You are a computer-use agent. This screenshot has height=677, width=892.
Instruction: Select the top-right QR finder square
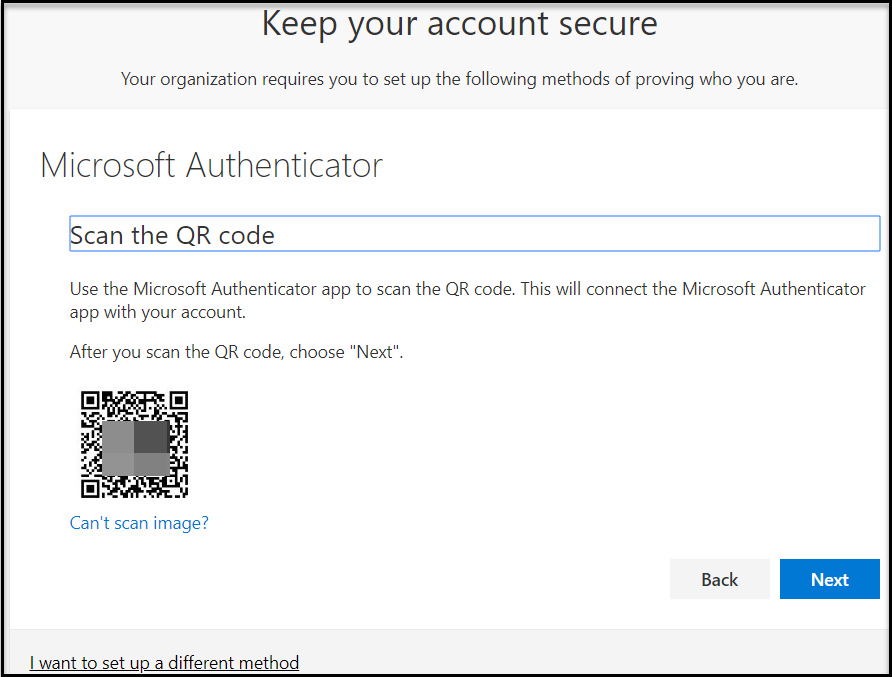click(179, 401)
